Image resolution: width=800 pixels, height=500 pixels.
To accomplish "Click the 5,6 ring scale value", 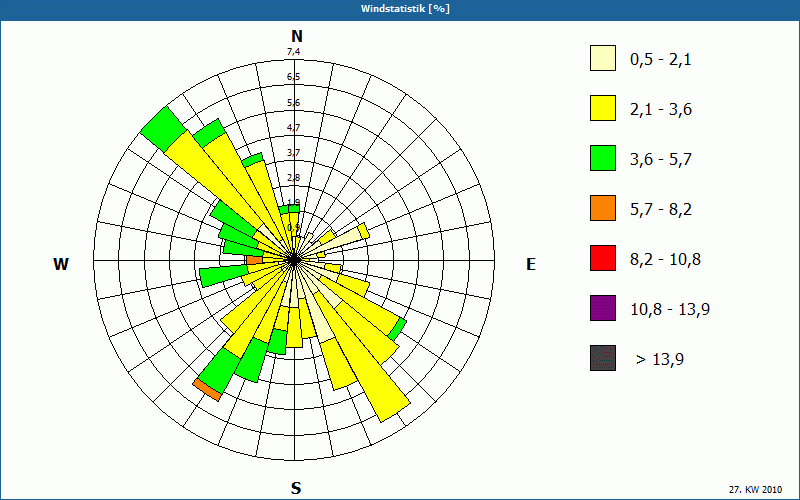I will coord(293,103).
